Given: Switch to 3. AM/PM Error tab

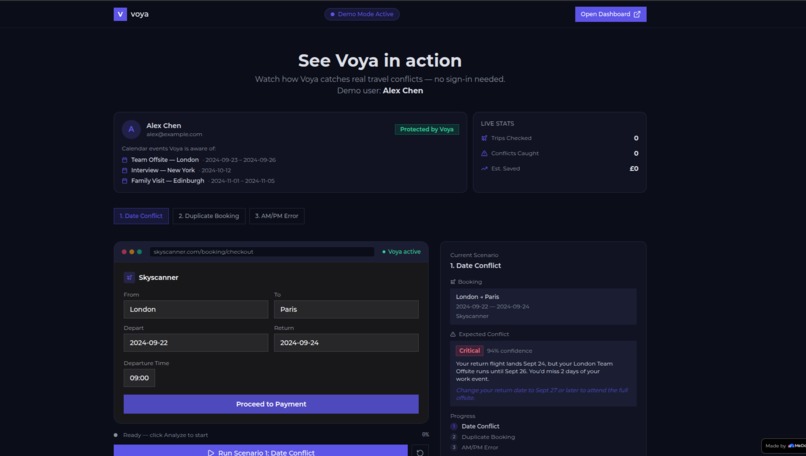Looking at the screenshot, I should [277, 216].
